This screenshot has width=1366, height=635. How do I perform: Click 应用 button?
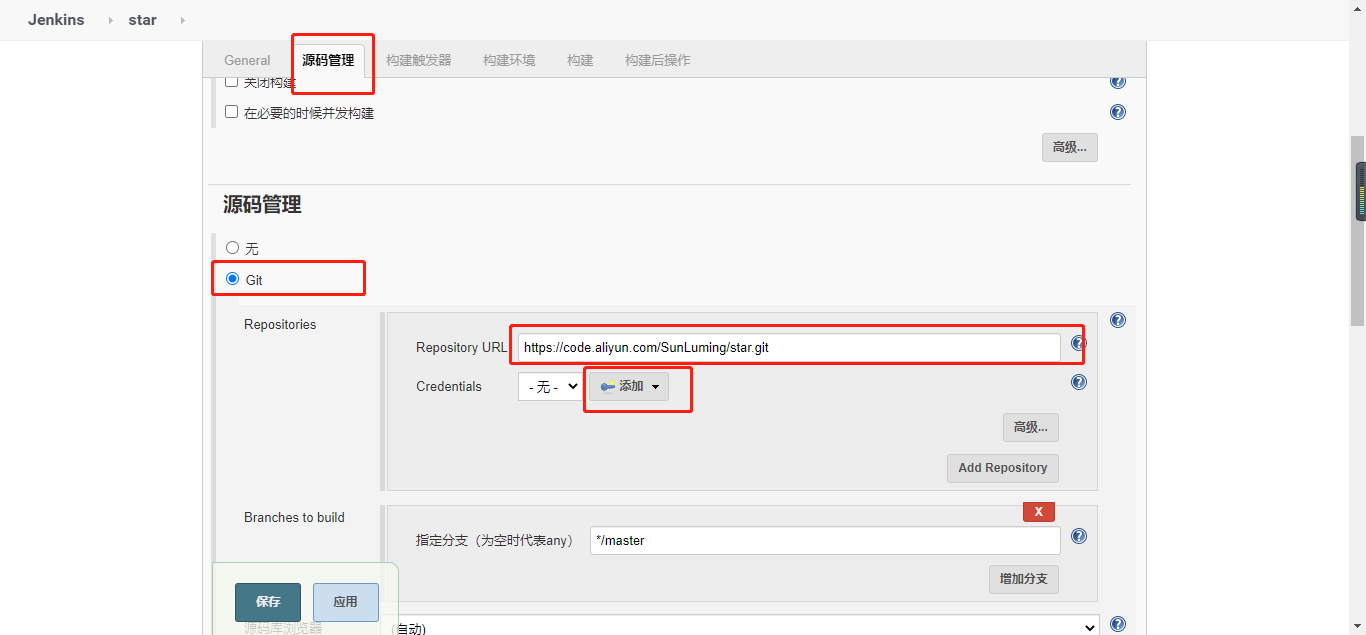pos(346,602)
